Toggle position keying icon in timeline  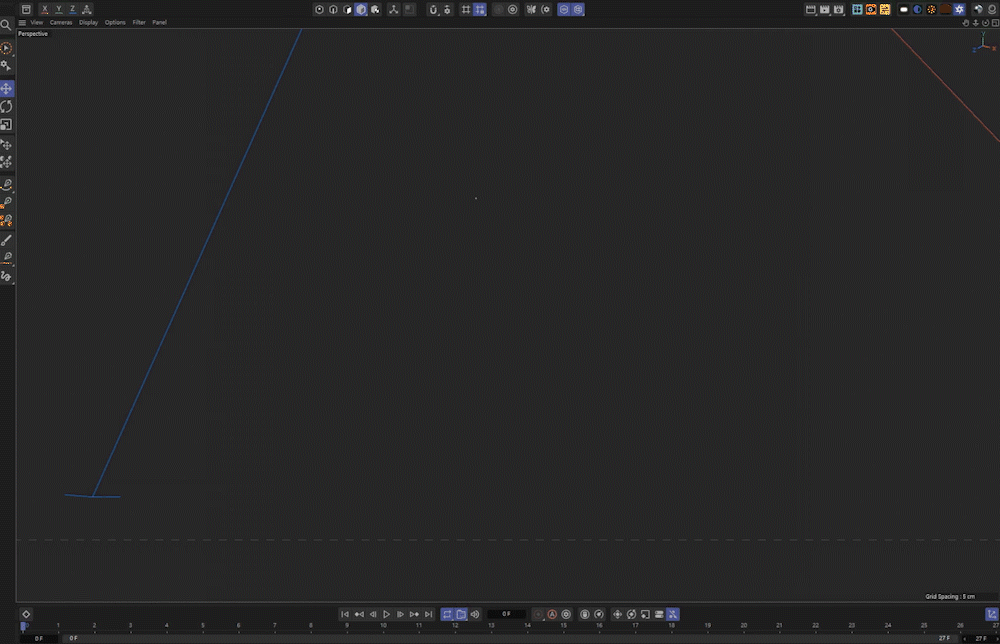click(617, 614)
